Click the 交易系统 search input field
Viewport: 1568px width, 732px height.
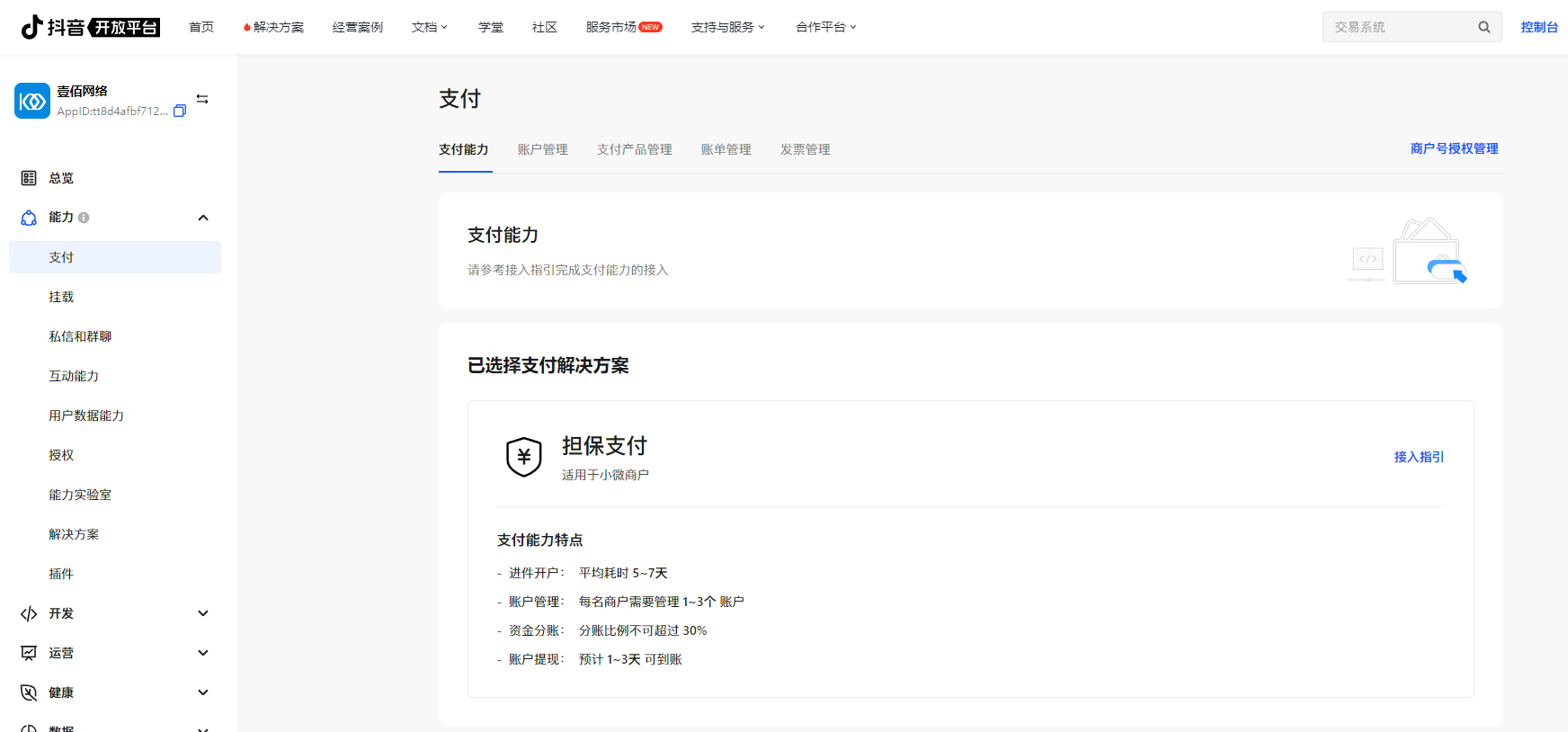[x=1398, y=27]
